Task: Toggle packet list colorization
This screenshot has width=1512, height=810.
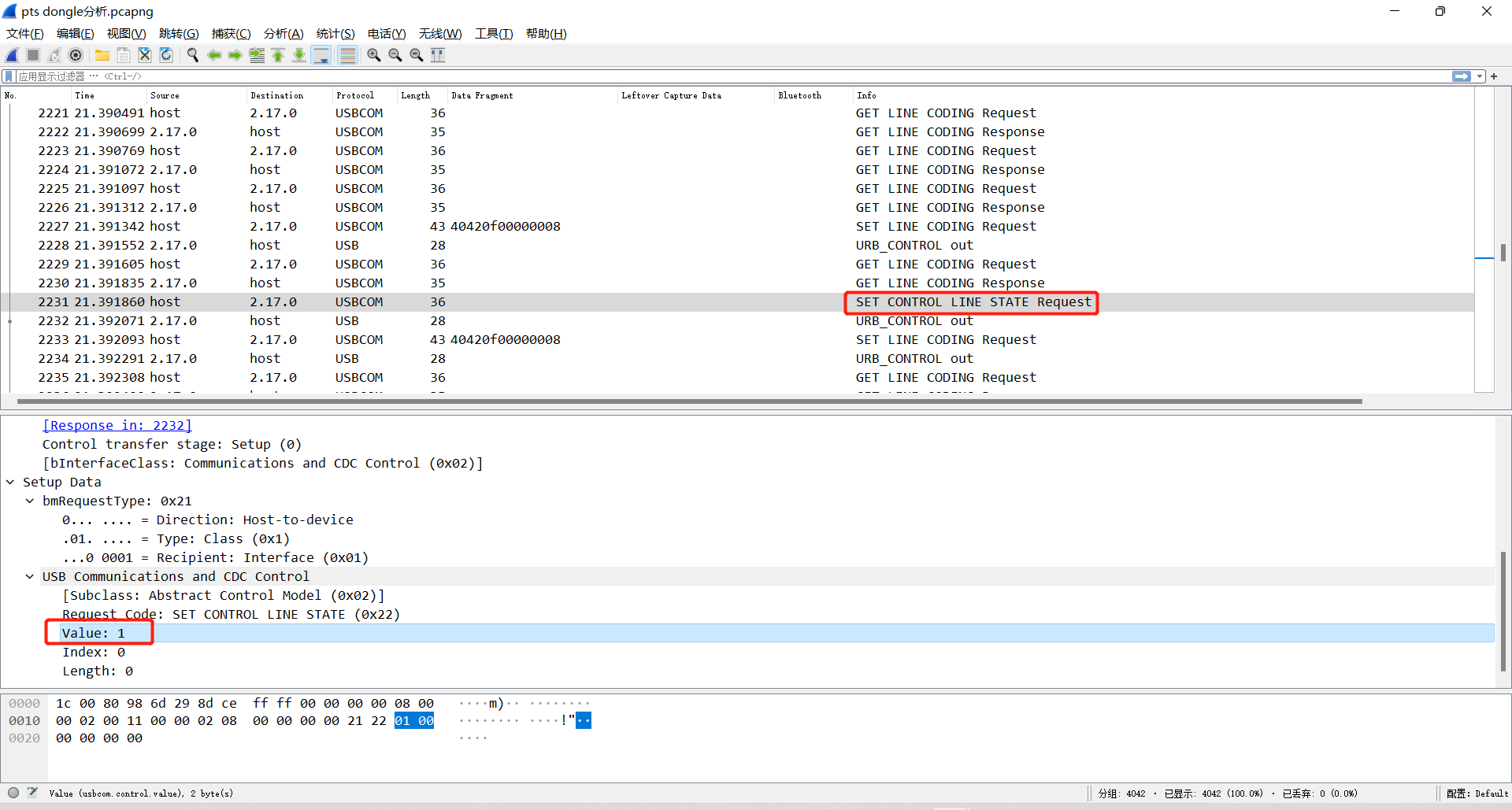Action: pyautogui.click(x=347, y=55)
